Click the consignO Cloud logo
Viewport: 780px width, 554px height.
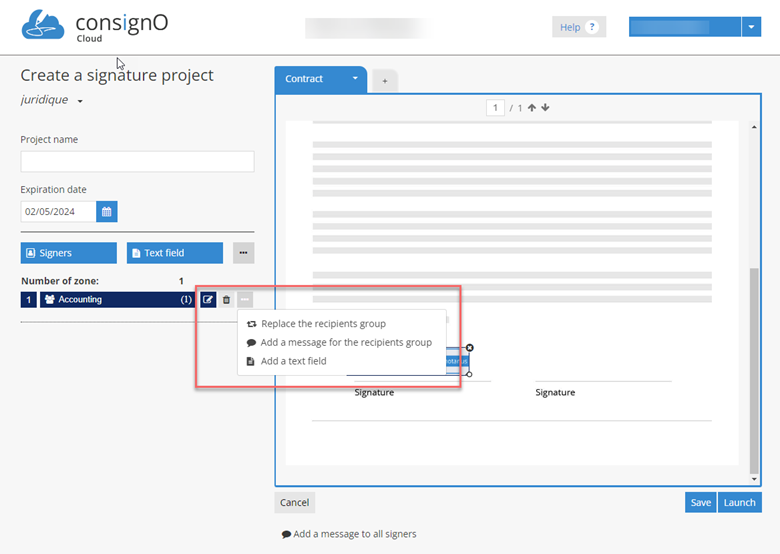pyautogui.click(x=95, y=27)
